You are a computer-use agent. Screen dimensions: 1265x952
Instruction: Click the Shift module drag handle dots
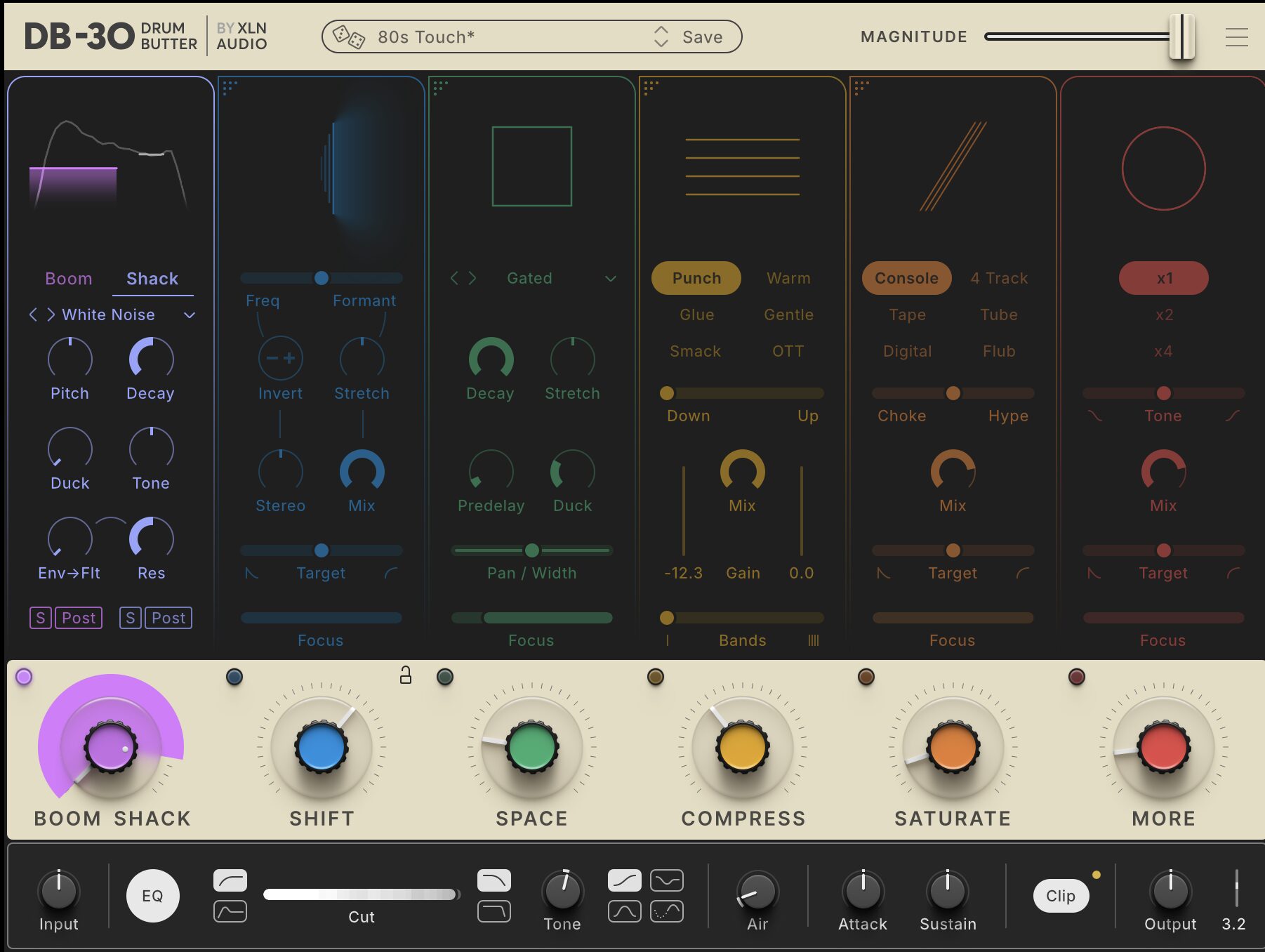[x=230, y=87]
